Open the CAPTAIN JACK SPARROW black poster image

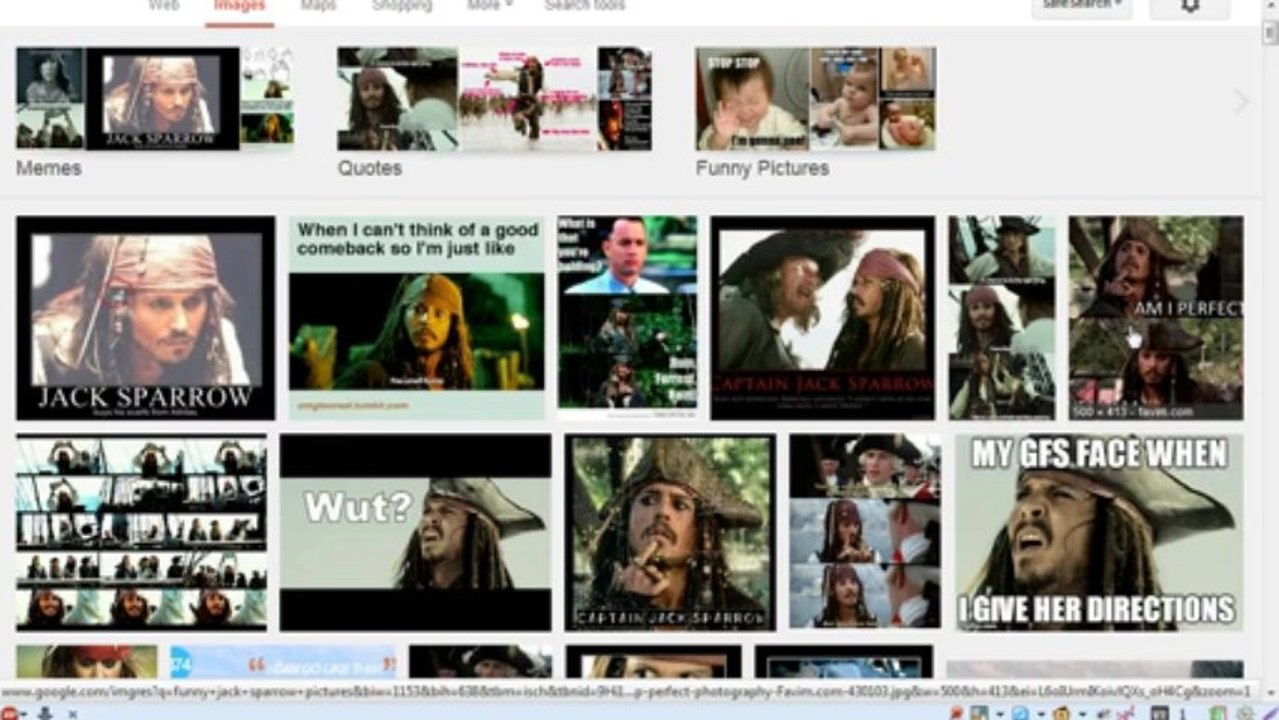pos(822,318)
